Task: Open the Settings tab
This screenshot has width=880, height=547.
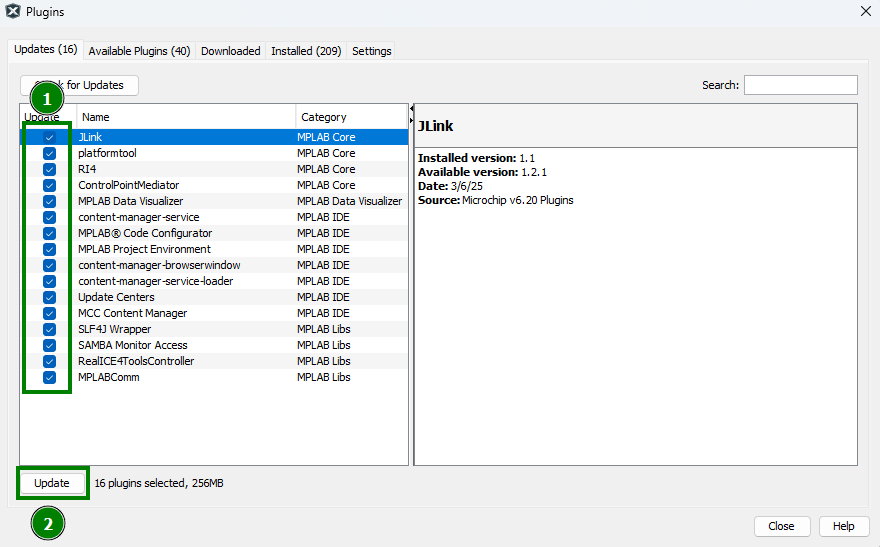Action: coord(372,51)
